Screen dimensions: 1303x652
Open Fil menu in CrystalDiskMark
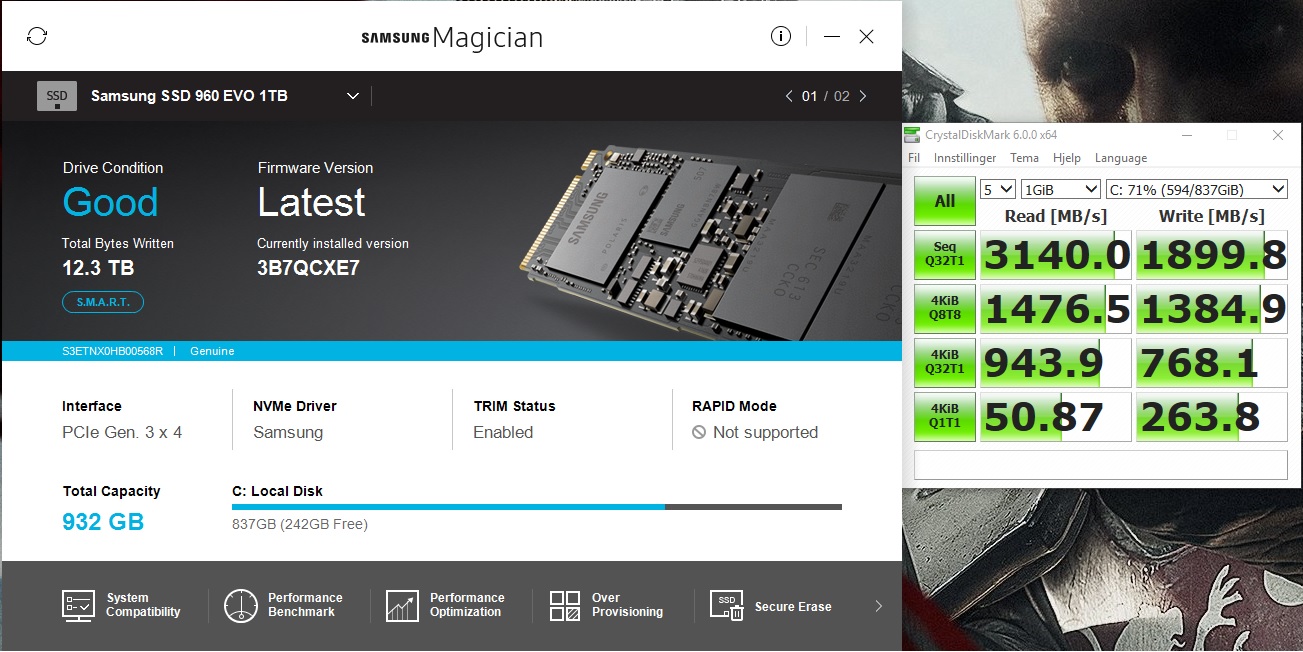(914, 158)
